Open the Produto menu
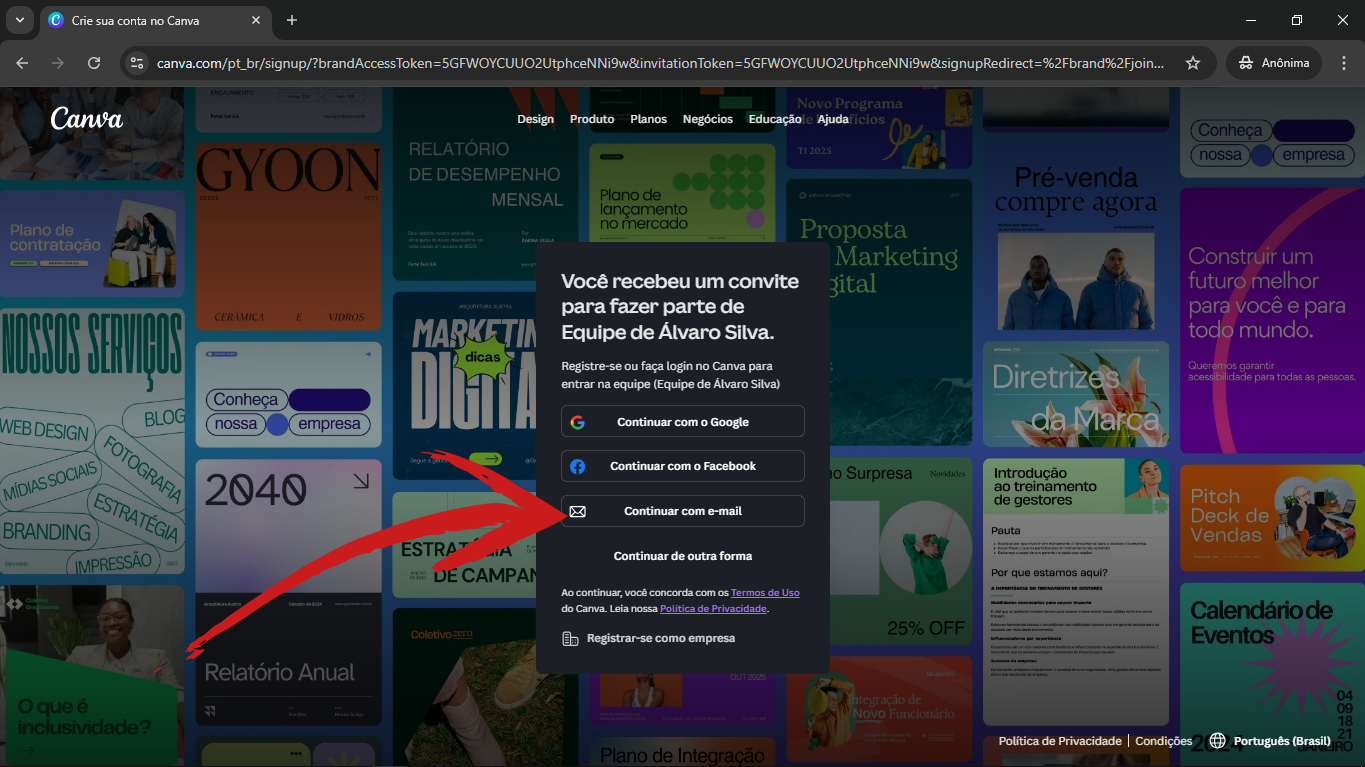The height and width of the screenshot is (767, 1365). coord(592,119)
